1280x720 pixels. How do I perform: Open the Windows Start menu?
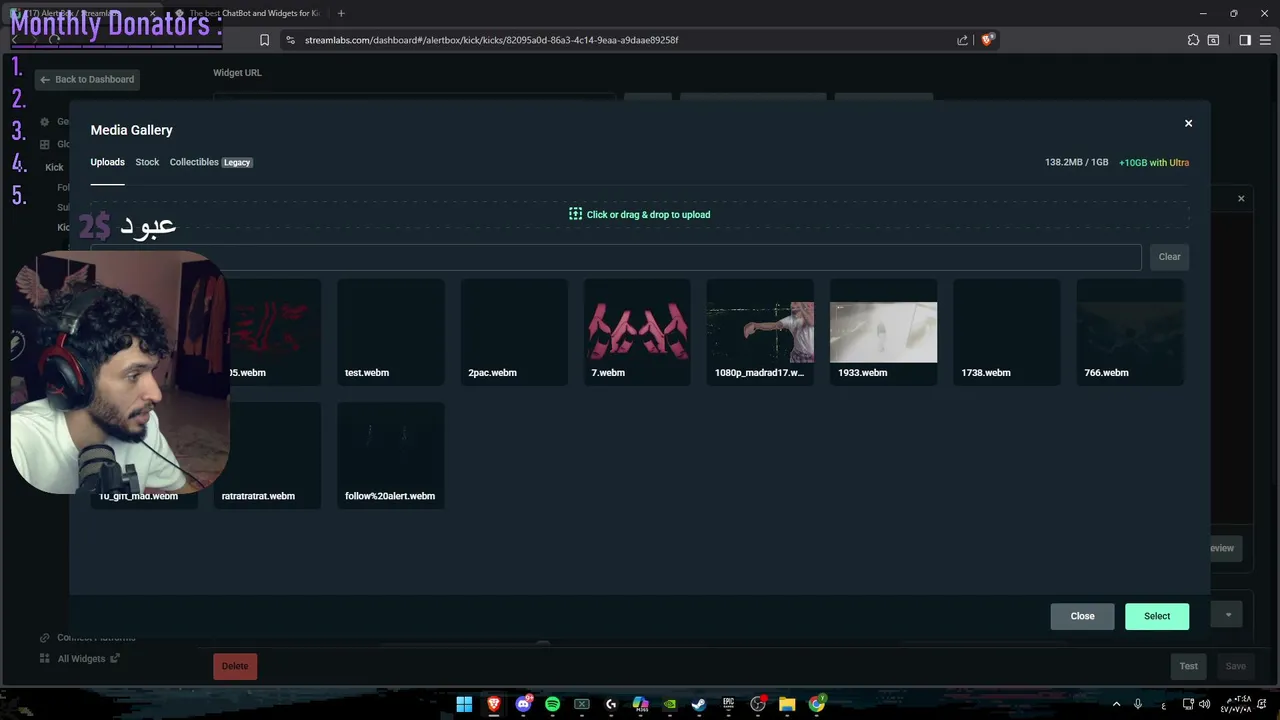pyautogui.click(x=464, y=704)
